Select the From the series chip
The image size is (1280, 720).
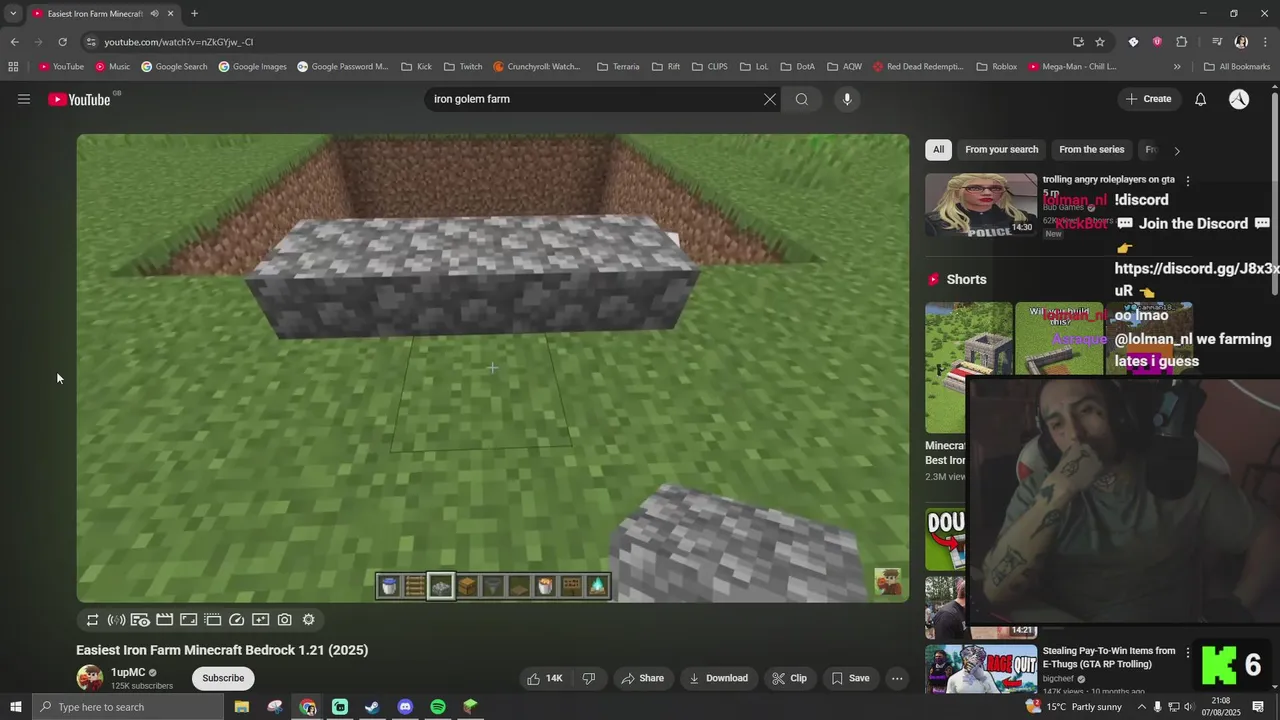coord(1091,150)
